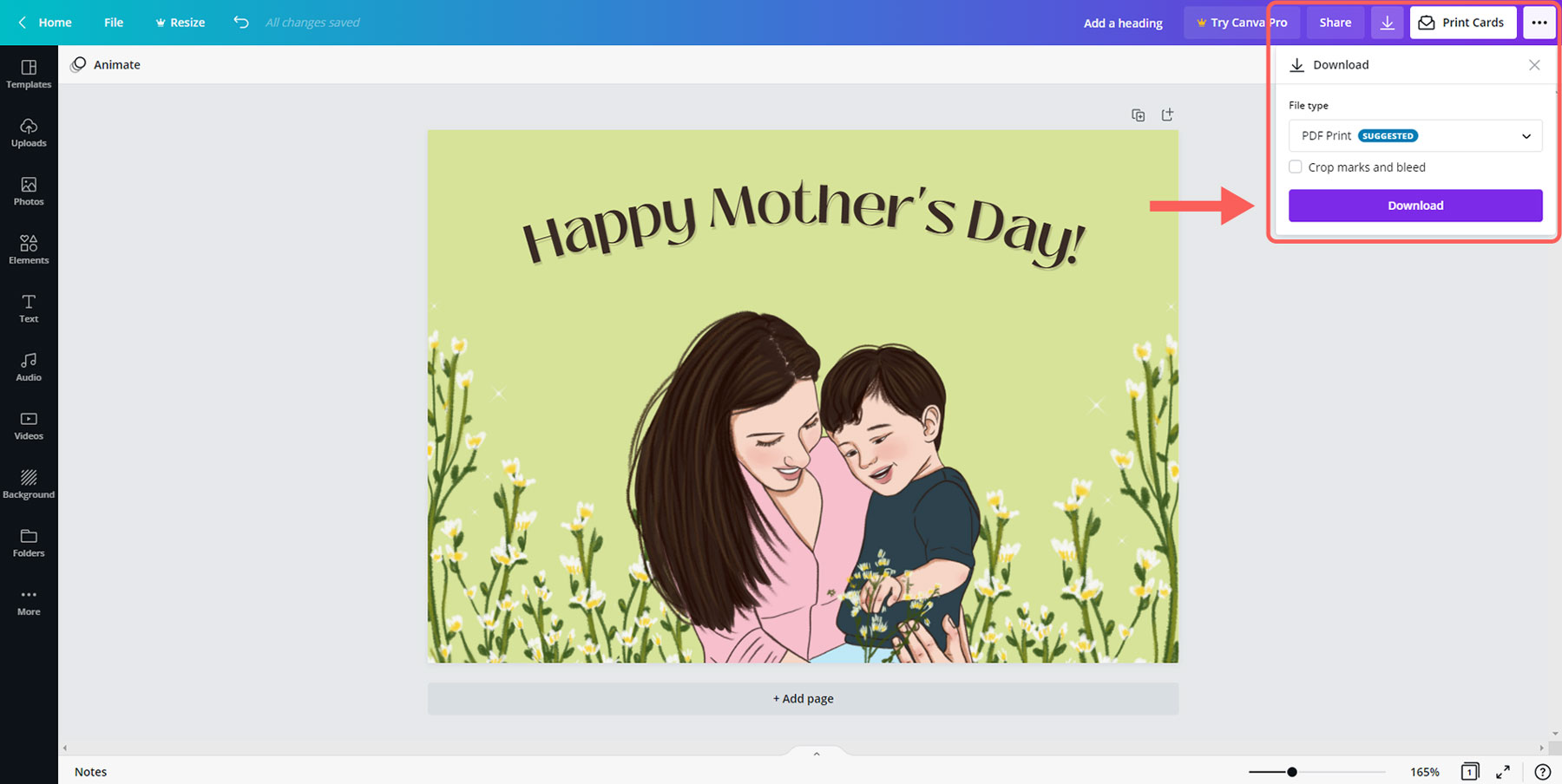Enable Crop marks and bleed checkbox
1562x784 pixels.
point(1296,167)
